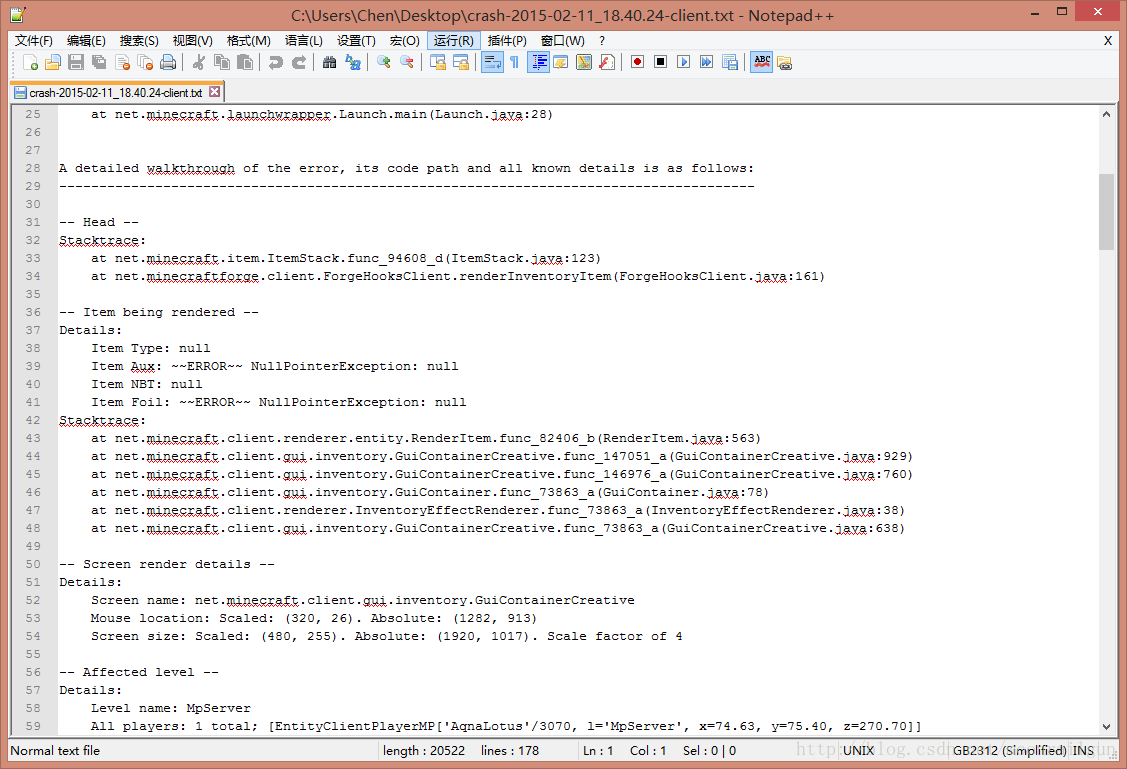Click 'Ln : 1' status bar field
Screen dimensions: 1127x769
tap(598, 750)
